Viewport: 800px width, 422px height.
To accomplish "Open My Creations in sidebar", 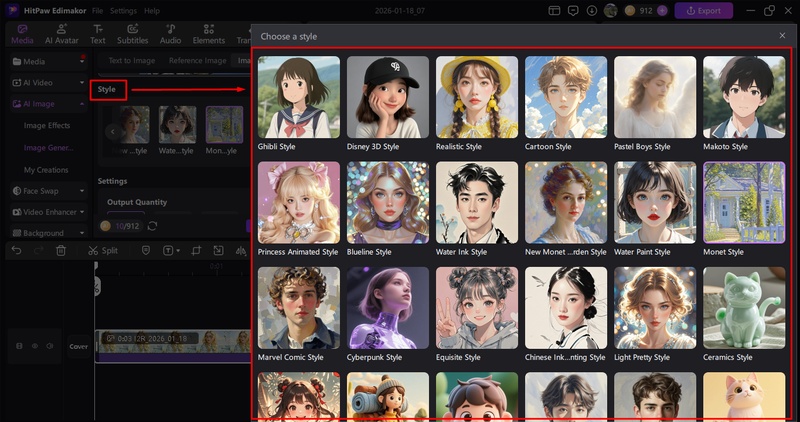I will [46, 170].
